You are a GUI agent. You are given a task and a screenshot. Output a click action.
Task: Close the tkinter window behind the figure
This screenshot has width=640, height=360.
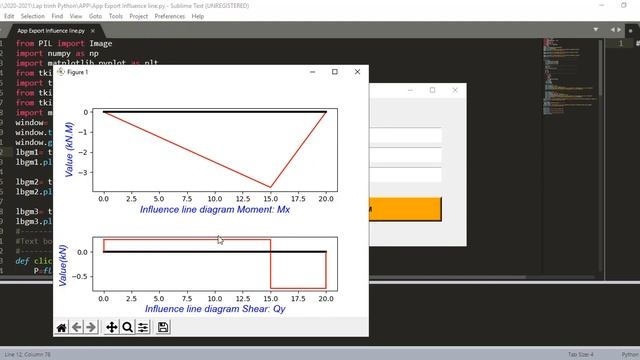coord(455,90)
